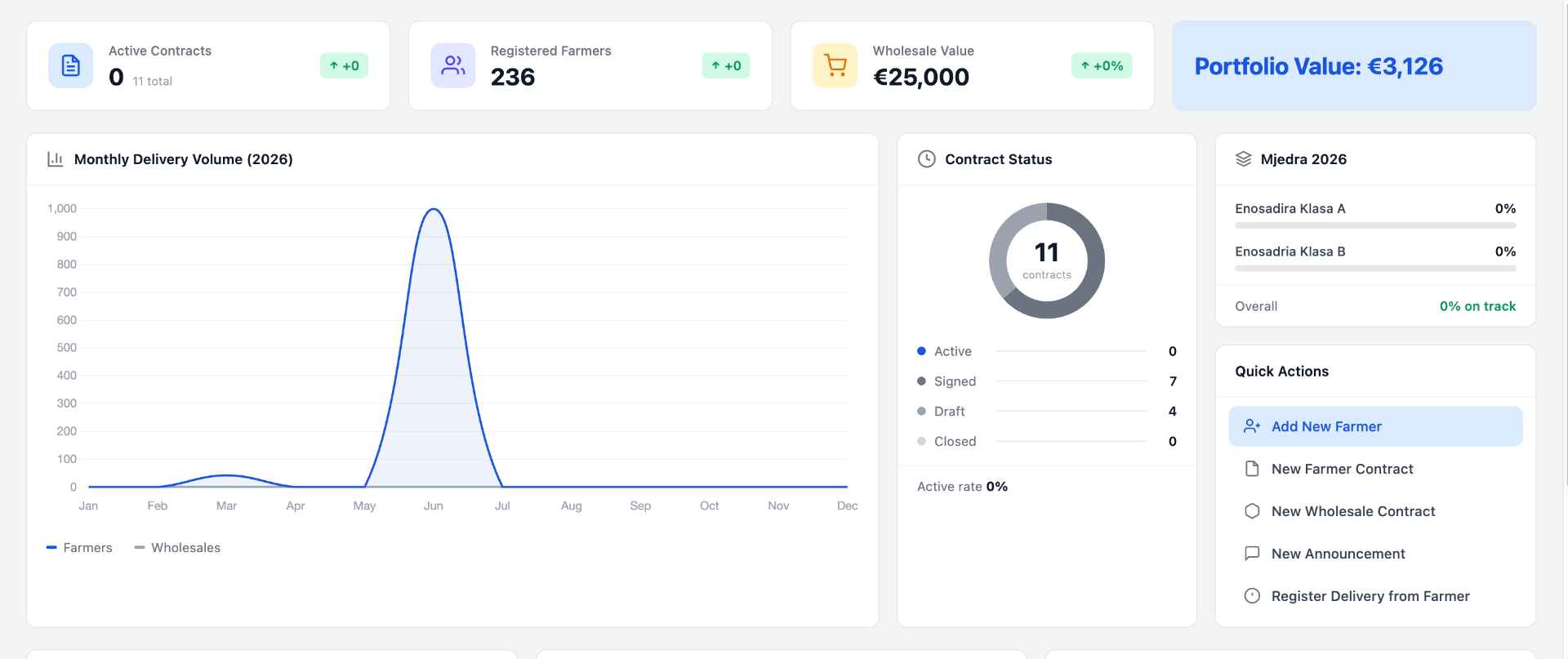The height and width of the screenshot is (659, 1568).
Task: Click the contracts donut chart
Action: pyautogui.click(x=1046, y=260)
